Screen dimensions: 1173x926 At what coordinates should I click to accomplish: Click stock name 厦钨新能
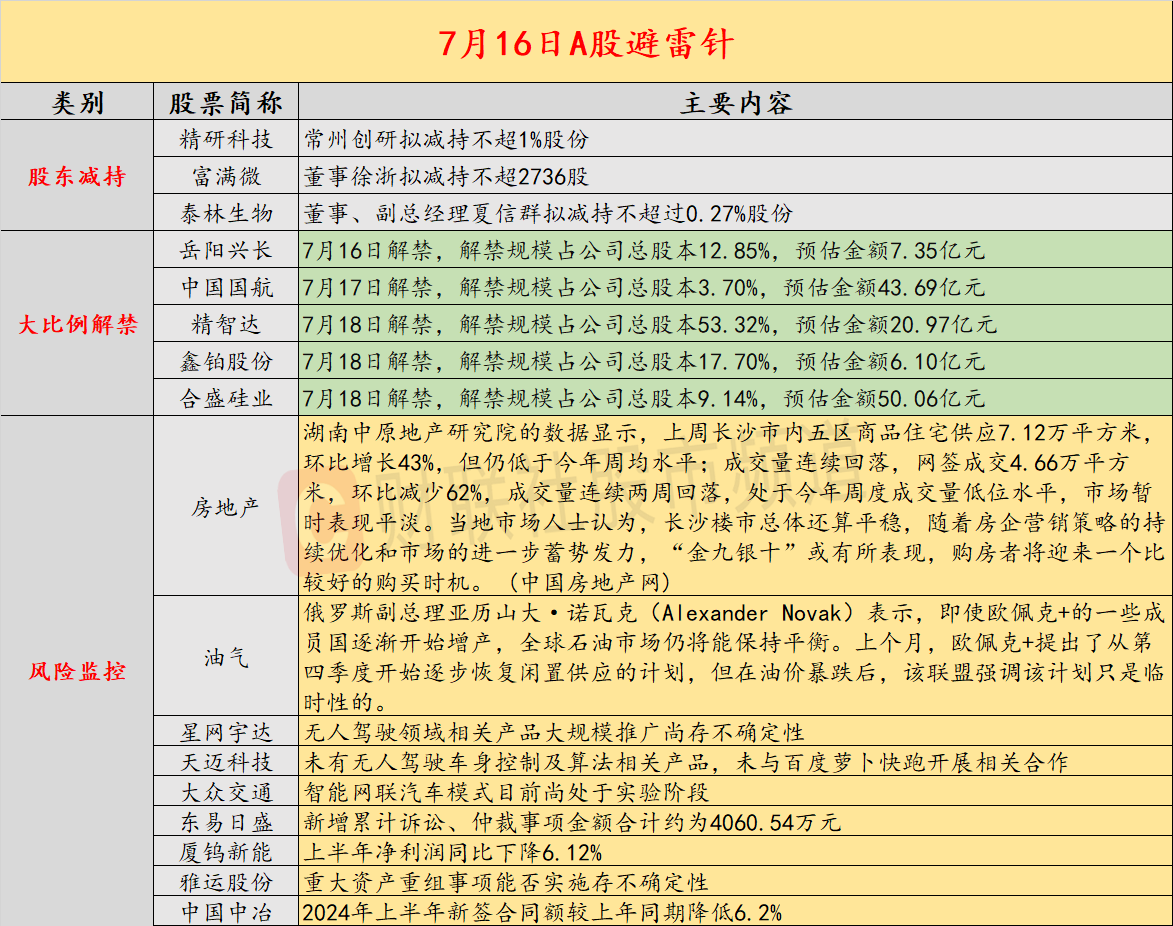[x=226, y=851]
